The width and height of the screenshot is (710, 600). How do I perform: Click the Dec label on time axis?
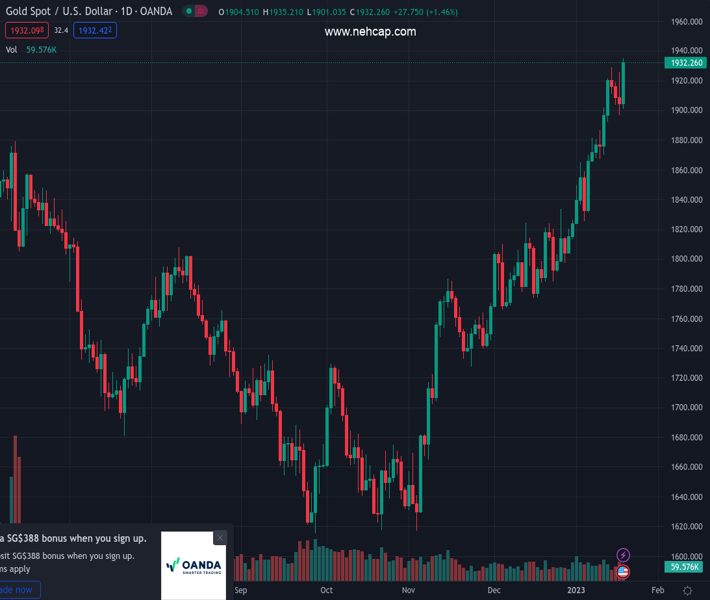(x=494, y=591)
